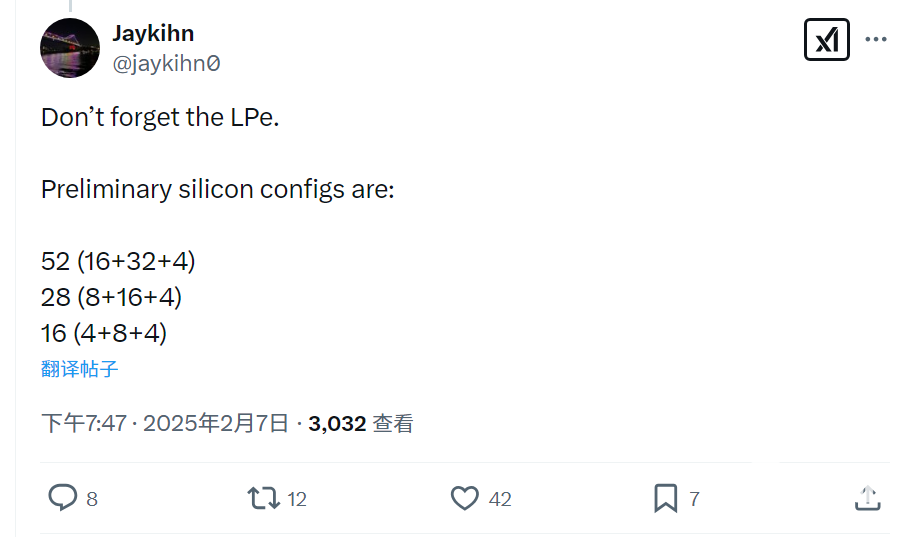Repost using the retweet arrows icon

point(263,498)
